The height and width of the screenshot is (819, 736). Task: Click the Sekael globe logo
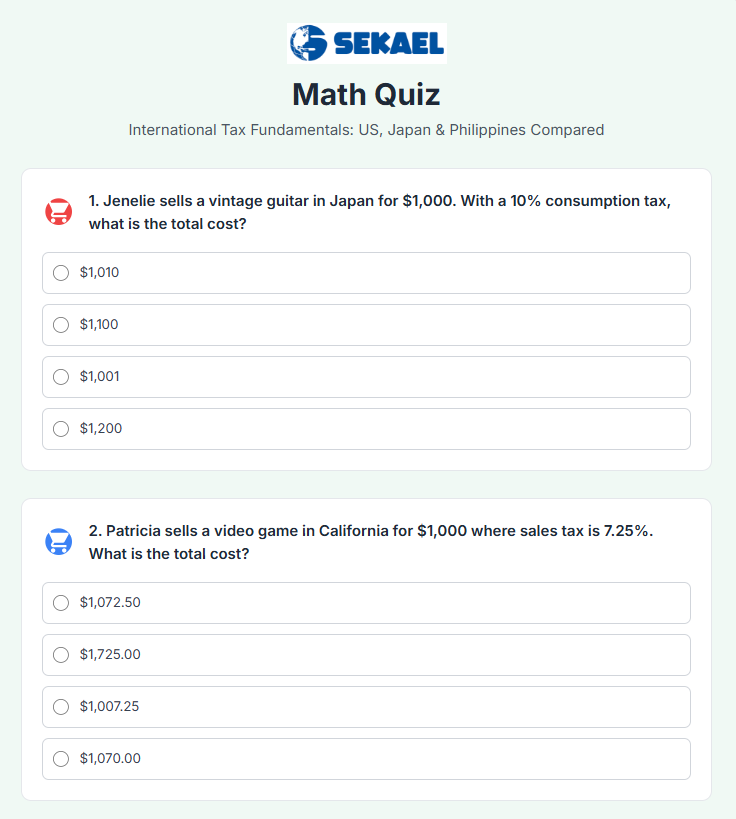click(x=308, y=43)
